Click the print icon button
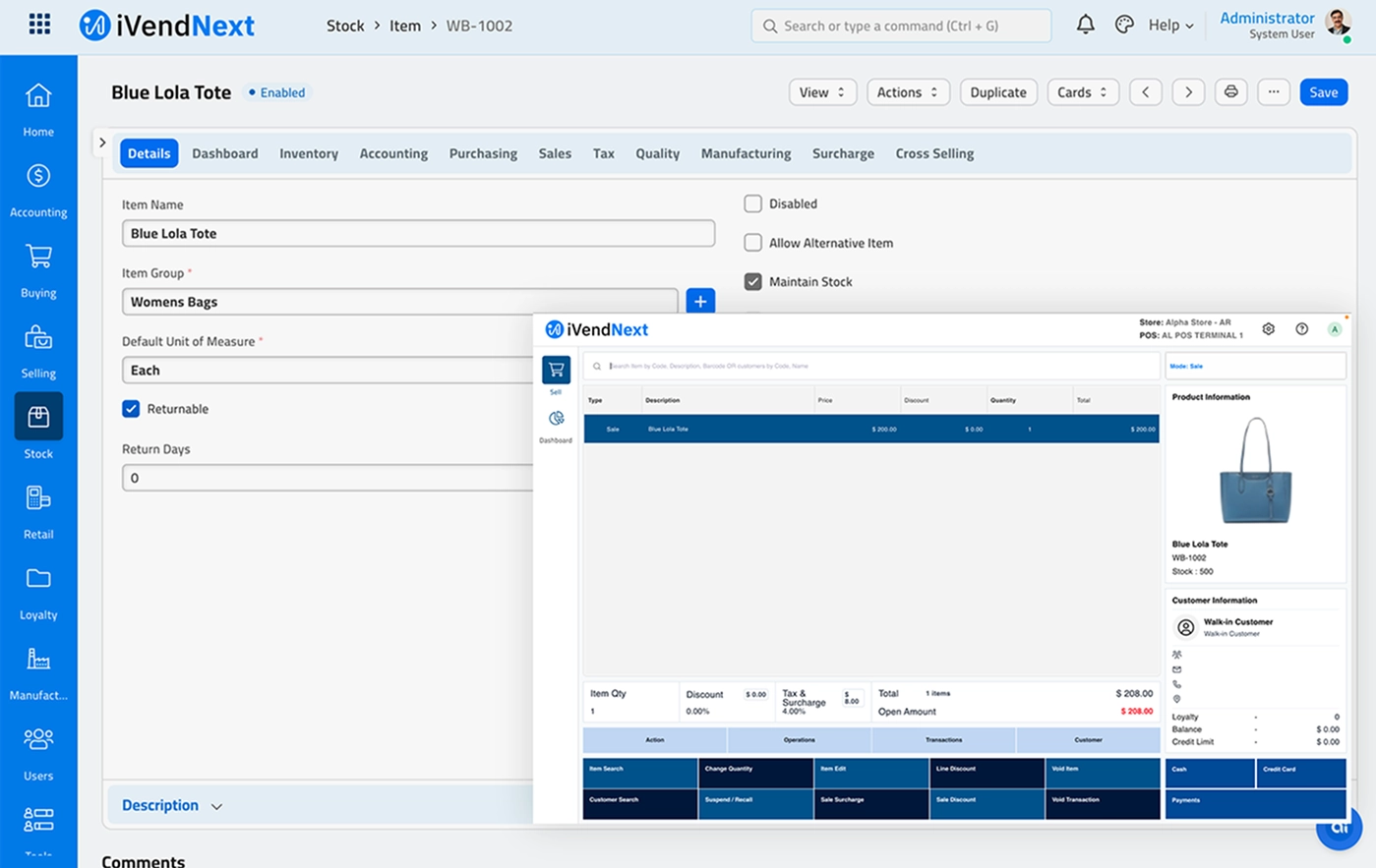1376x868 pixels. pyautogui.click(x=1230, y=92)
